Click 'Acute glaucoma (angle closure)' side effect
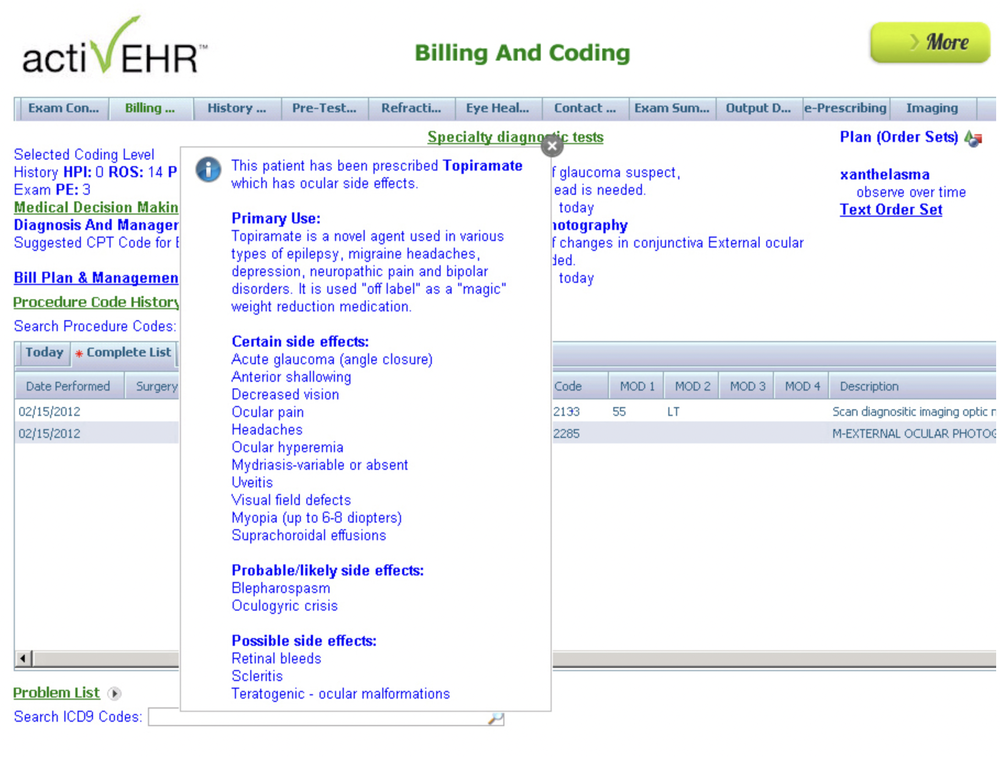1000x757 pixels. pyautogui.click(x=332, y=360)
